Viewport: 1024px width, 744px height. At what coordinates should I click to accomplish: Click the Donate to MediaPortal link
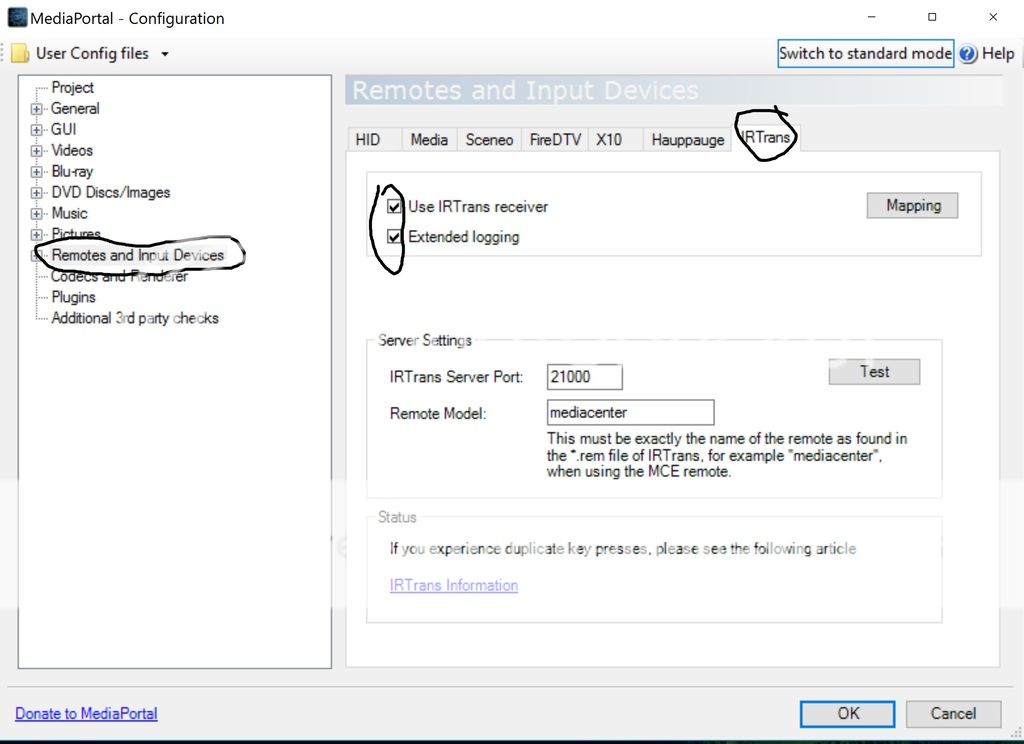[x=86, y=714]
